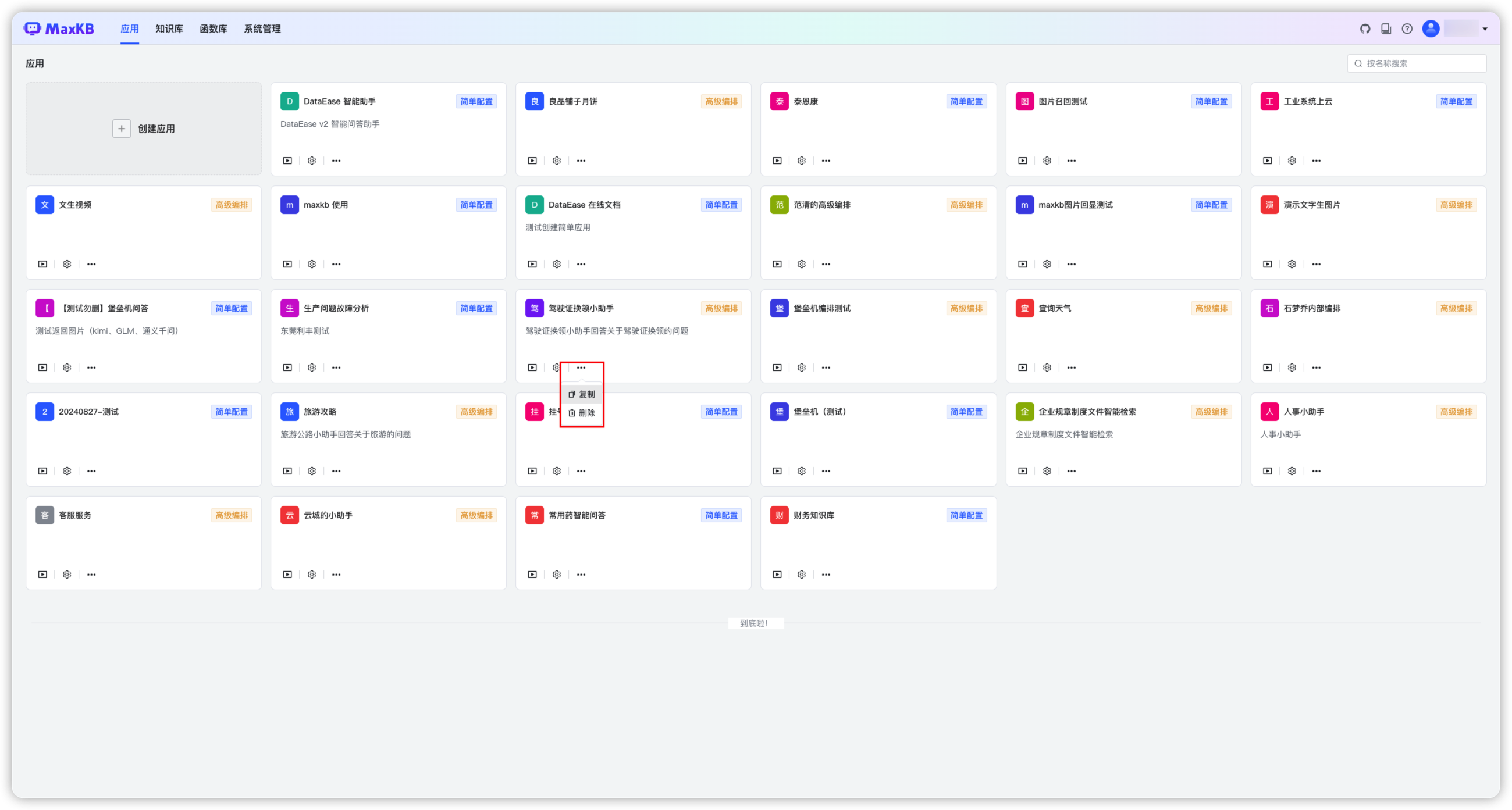Switch to the 函数库 tab
Image resolution: width=1512 pixels, height=810 pixels.
(x=214, y=28)
